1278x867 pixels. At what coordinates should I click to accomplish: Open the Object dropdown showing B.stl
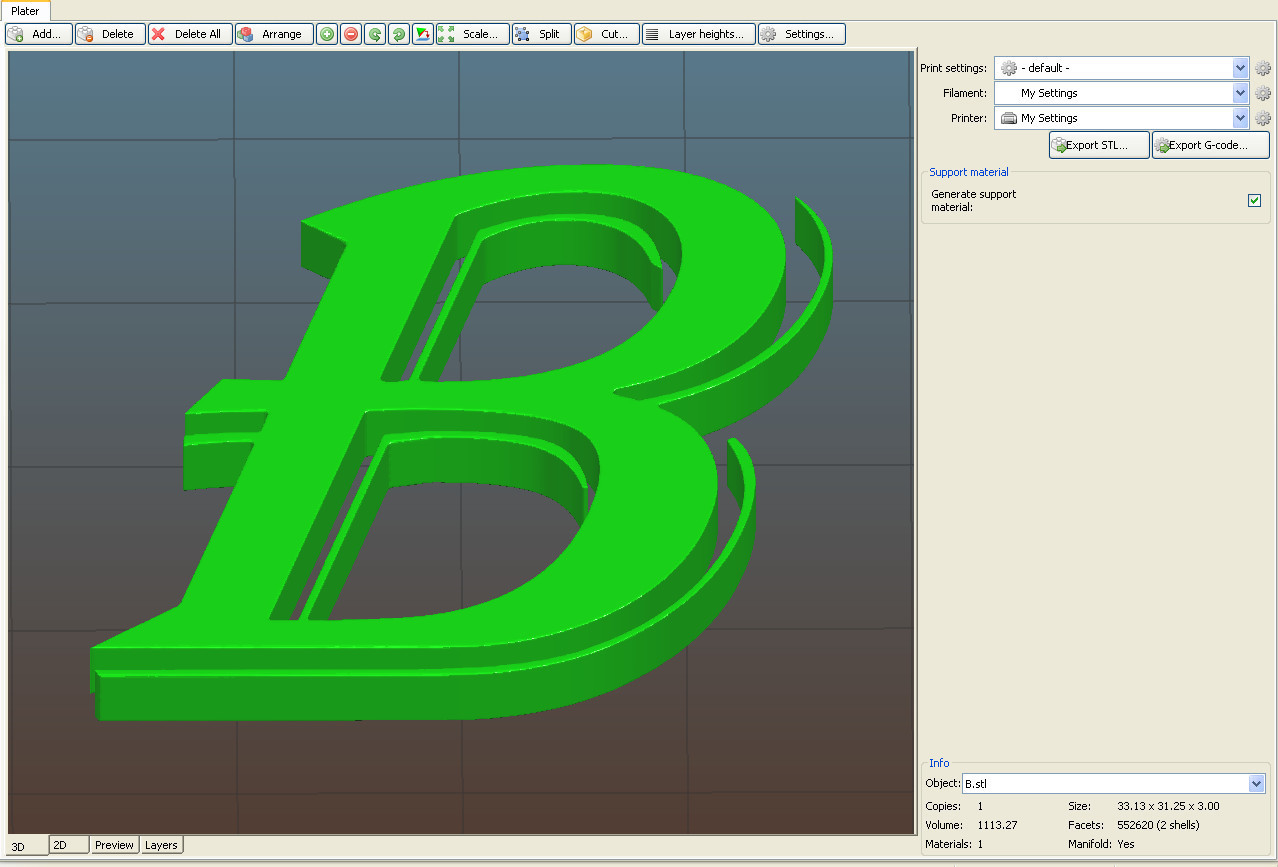click(1113, 783)
